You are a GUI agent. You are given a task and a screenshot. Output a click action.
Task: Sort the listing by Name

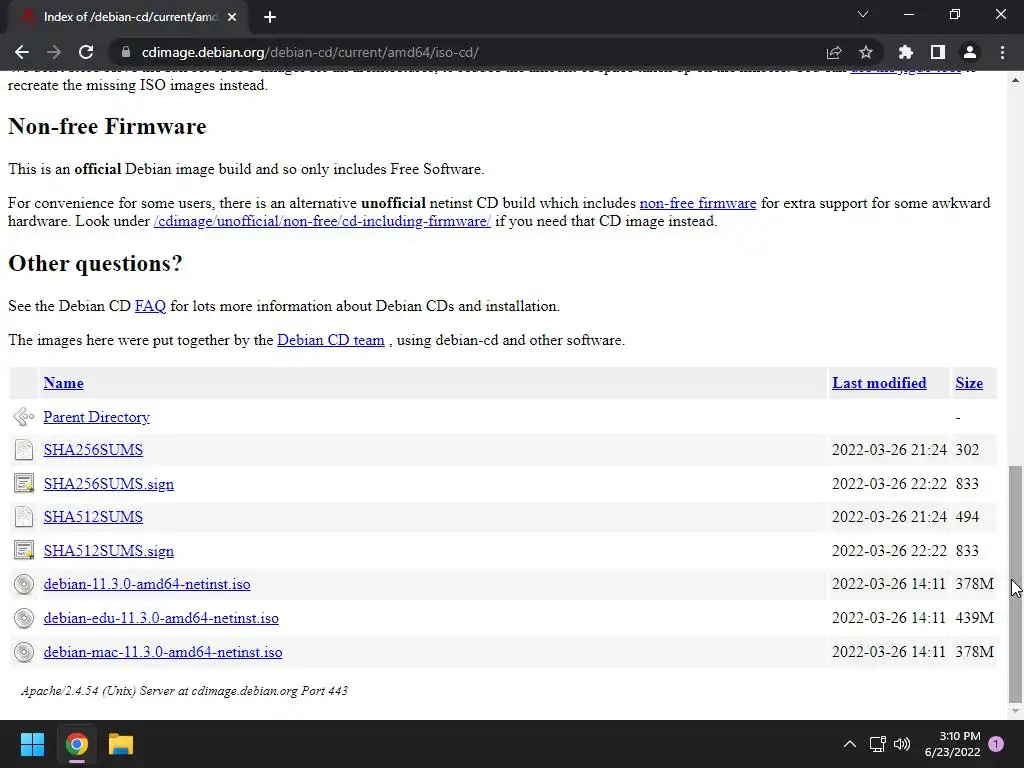[x=63, y=383]
